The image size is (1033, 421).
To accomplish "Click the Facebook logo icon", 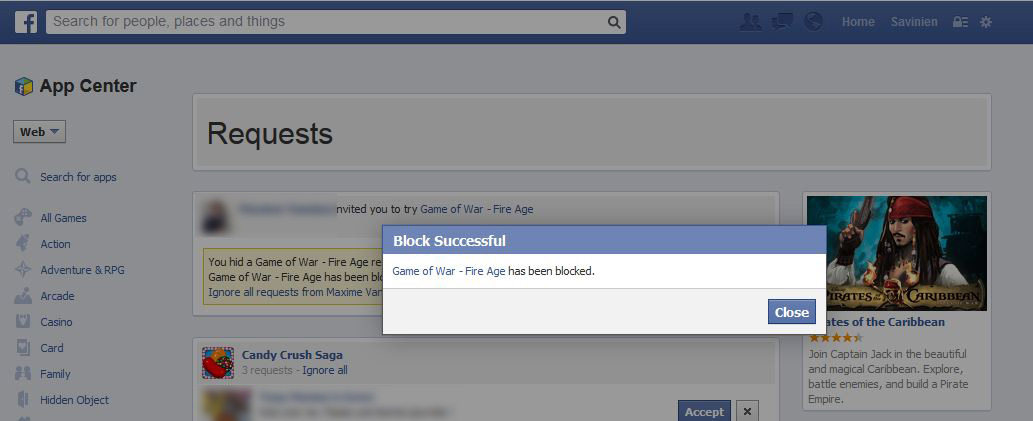I will pyautogui.click(x=26, y=22).
